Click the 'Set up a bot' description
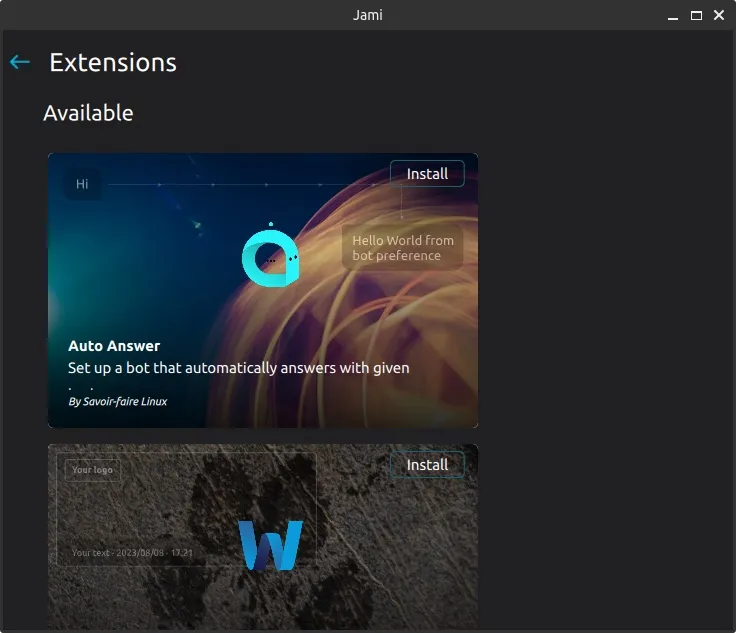The image size is (736, 633). coord(238,368)
